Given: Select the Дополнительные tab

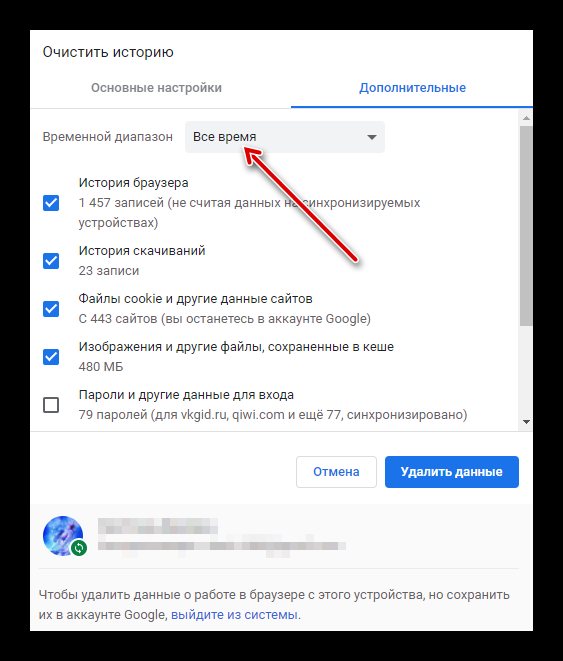Looking at the screenshot, I should coord(412,88).
